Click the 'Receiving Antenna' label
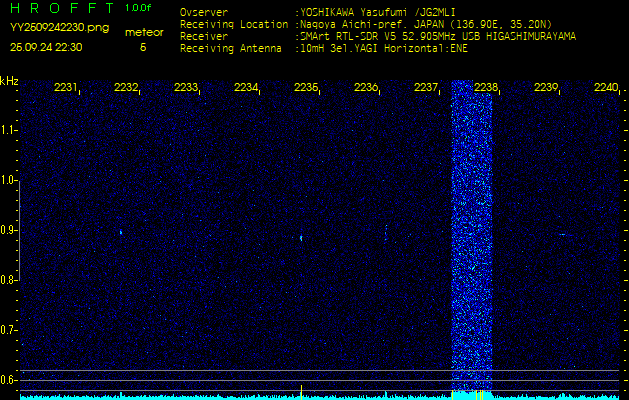Viewport: 629px width, 400px height. (x=231, y=49)
